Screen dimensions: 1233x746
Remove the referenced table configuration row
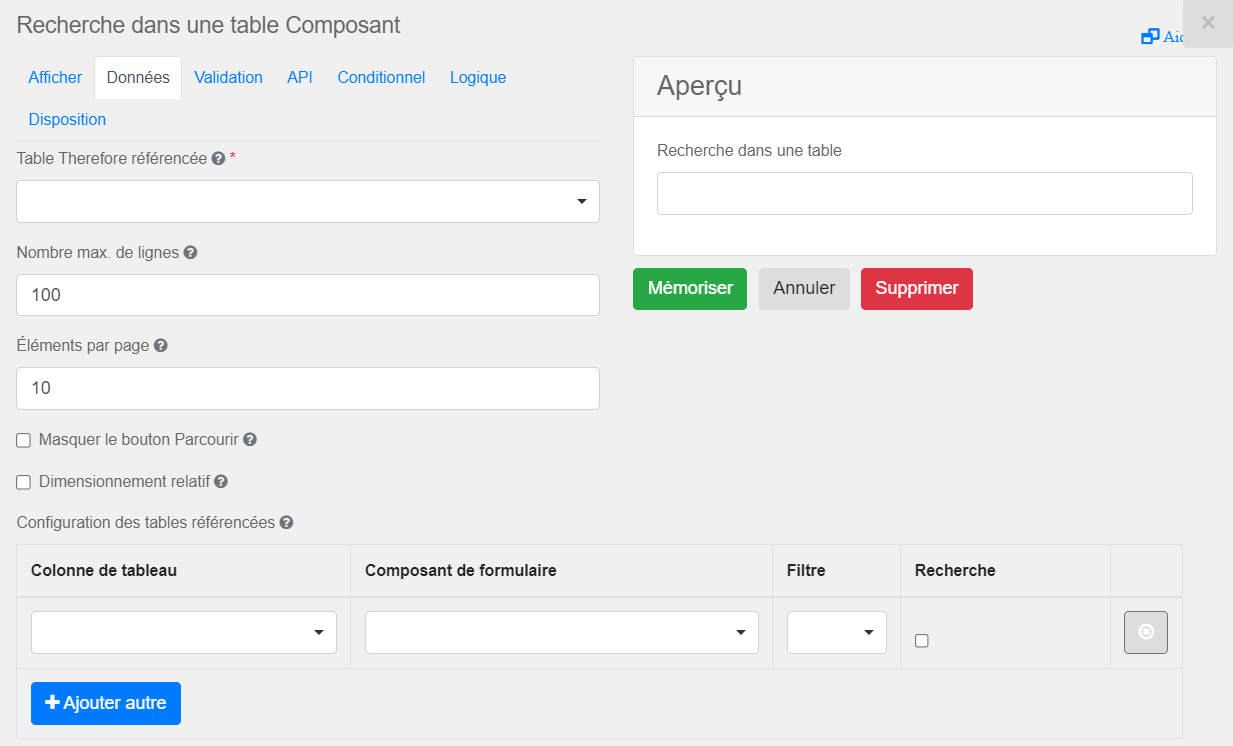coord(1145,632)
